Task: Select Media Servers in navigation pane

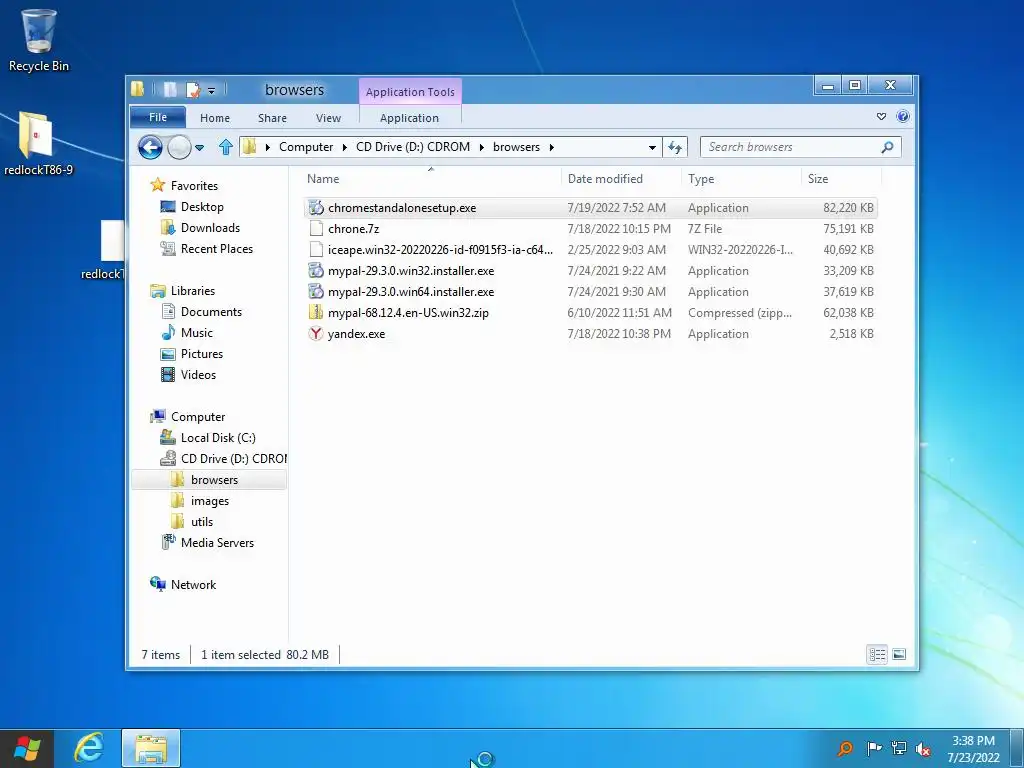Action: [x=217, y=542]
